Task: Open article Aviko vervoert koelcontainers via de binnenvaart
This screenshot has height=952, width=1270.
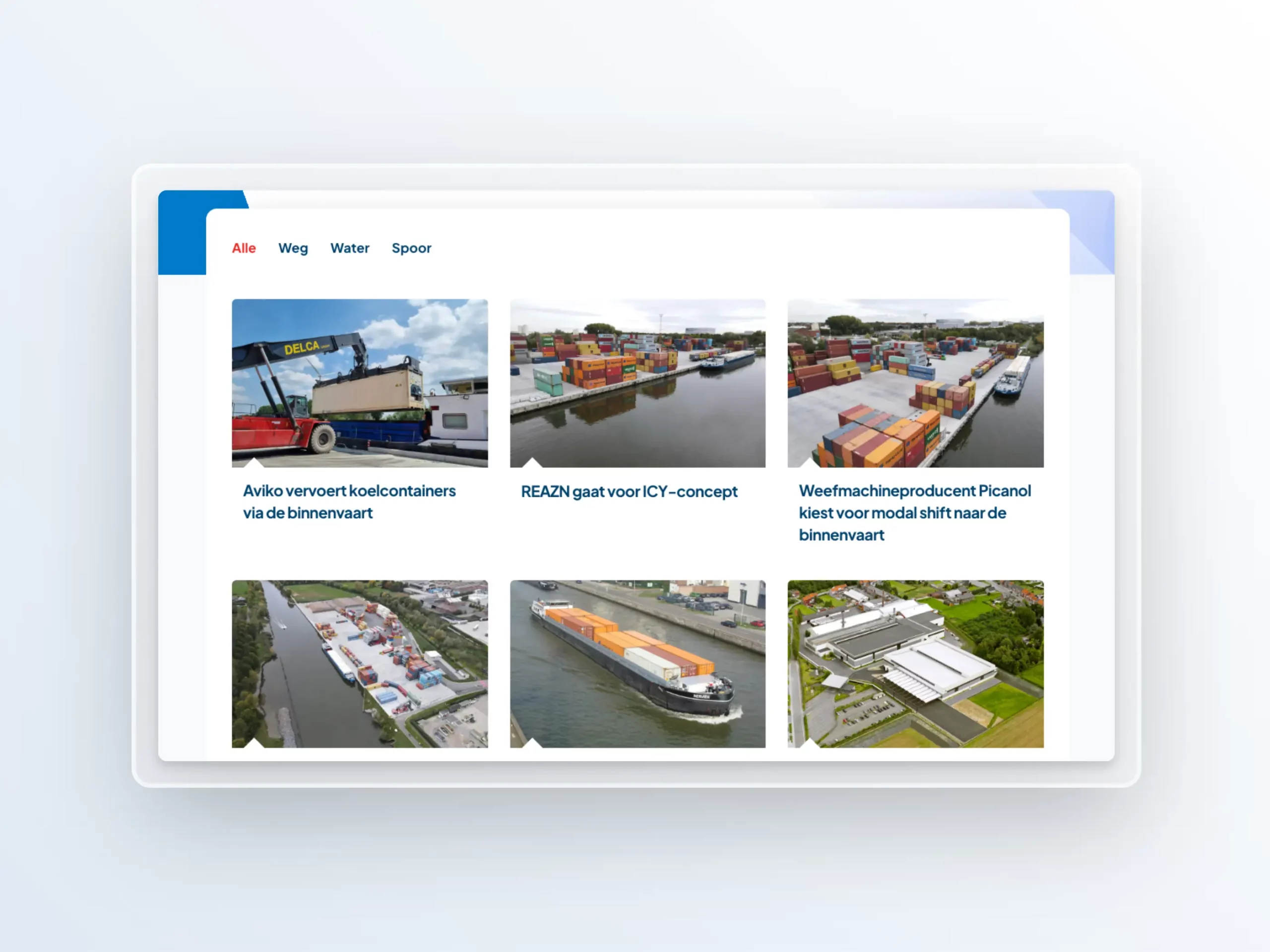Action: pos(349,502)
